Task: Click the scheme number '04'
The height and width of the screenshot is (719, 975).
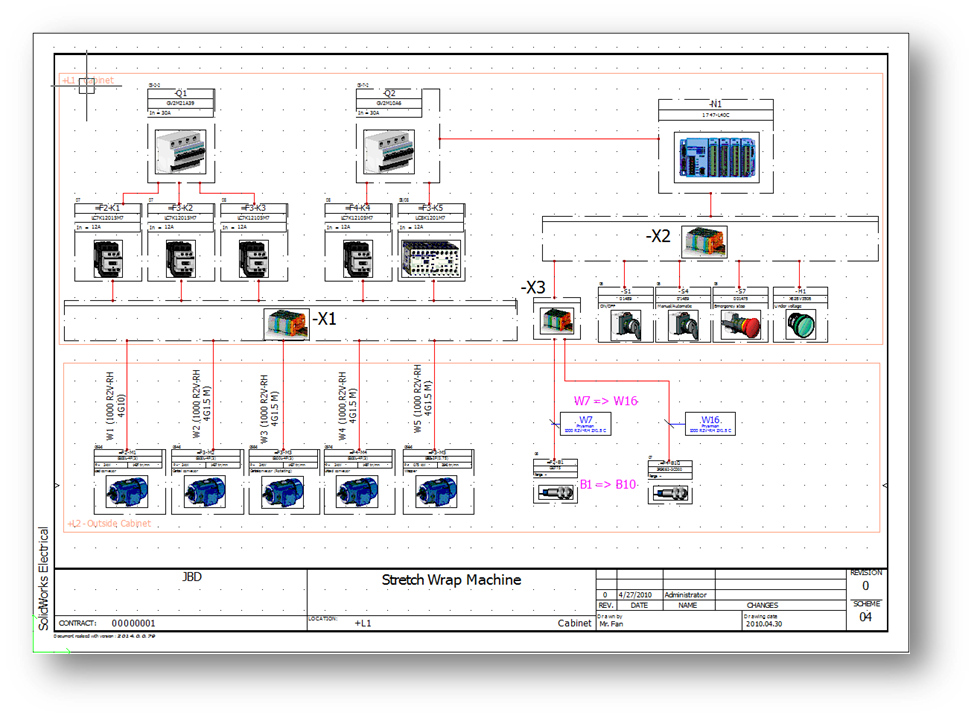Action: click(866, 617)
